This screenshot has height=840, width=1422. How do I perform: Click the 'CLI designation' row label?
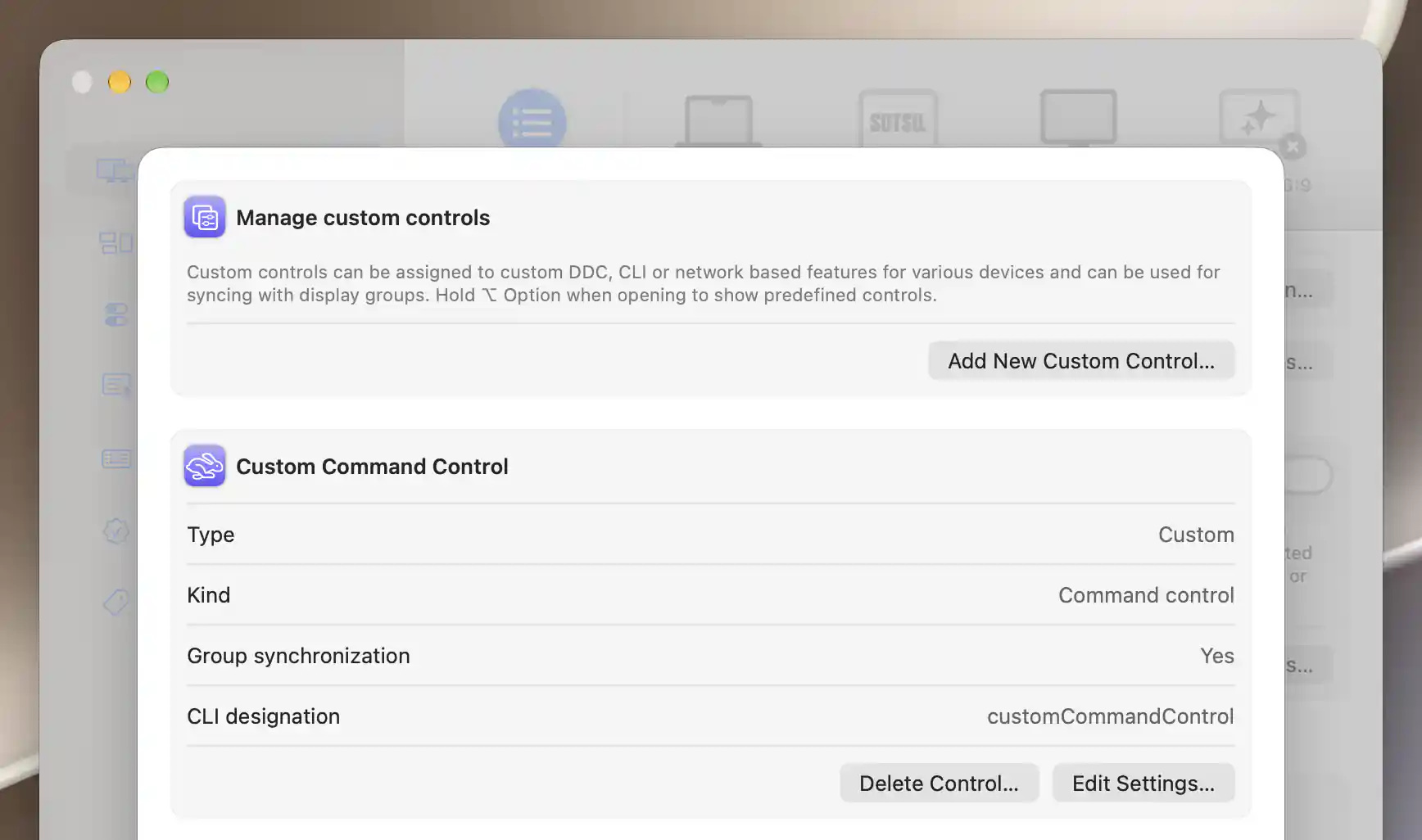[x=263, y=716]
